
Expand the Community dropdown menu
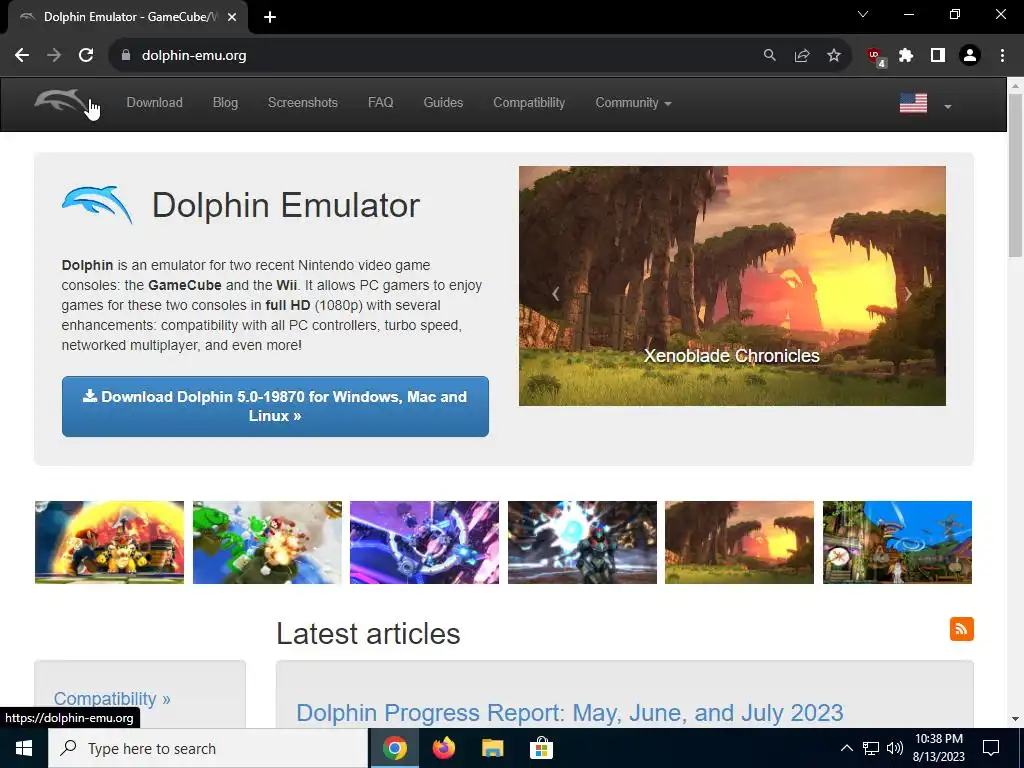click(x=633, y=103)
